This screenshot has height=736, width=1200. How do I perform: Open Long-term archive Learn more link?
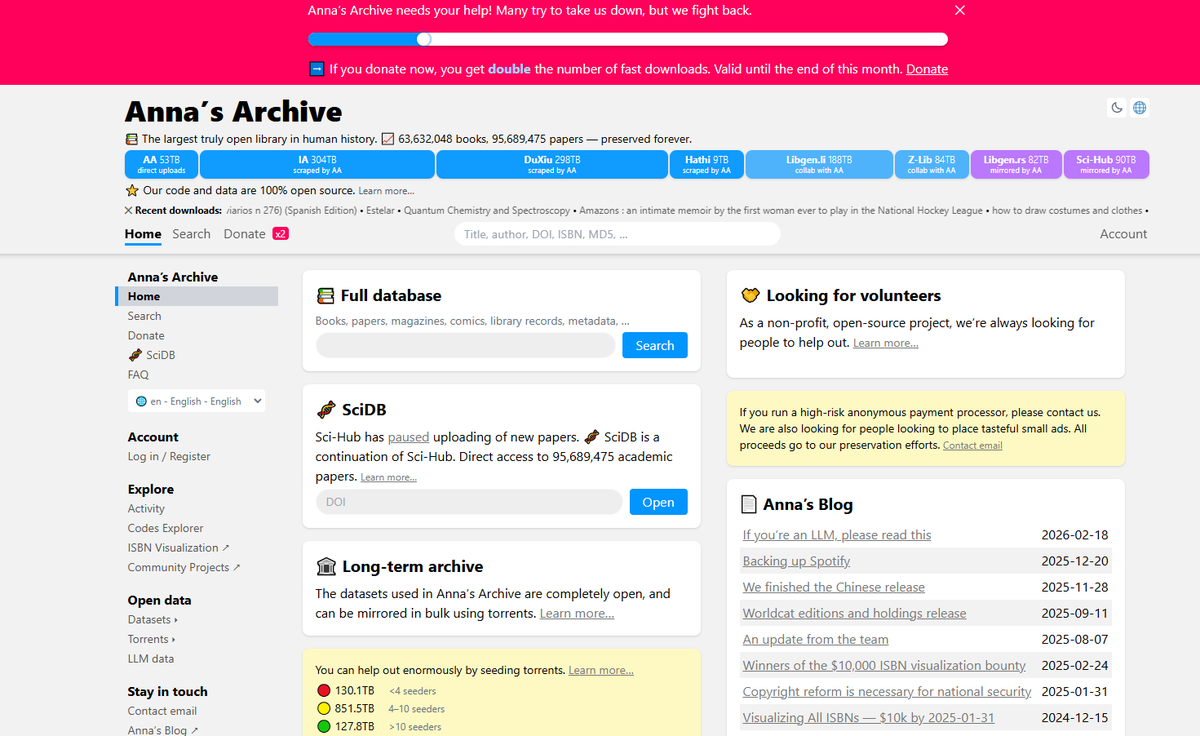coord(577,614)
